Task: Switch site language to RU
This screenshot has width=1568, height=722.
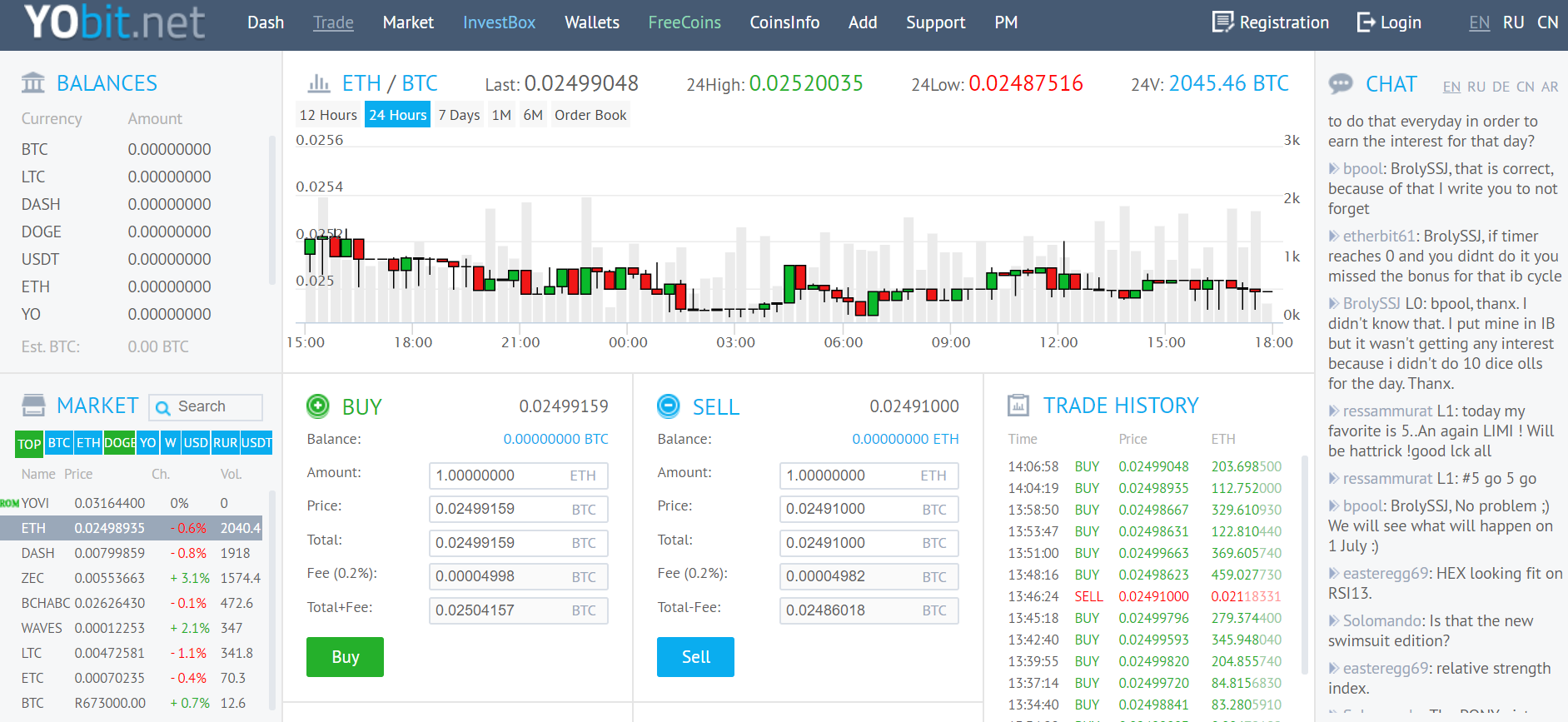Action: tap(1514, 22)
